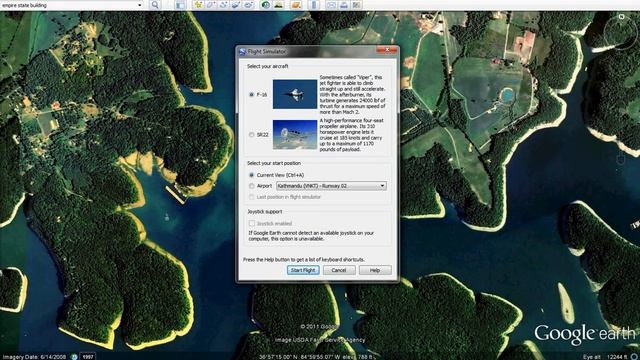Click the F-16 jet thumbnail image
This screenshot has width=640, height=360.
pyautogui.click(x=295, y=94)
